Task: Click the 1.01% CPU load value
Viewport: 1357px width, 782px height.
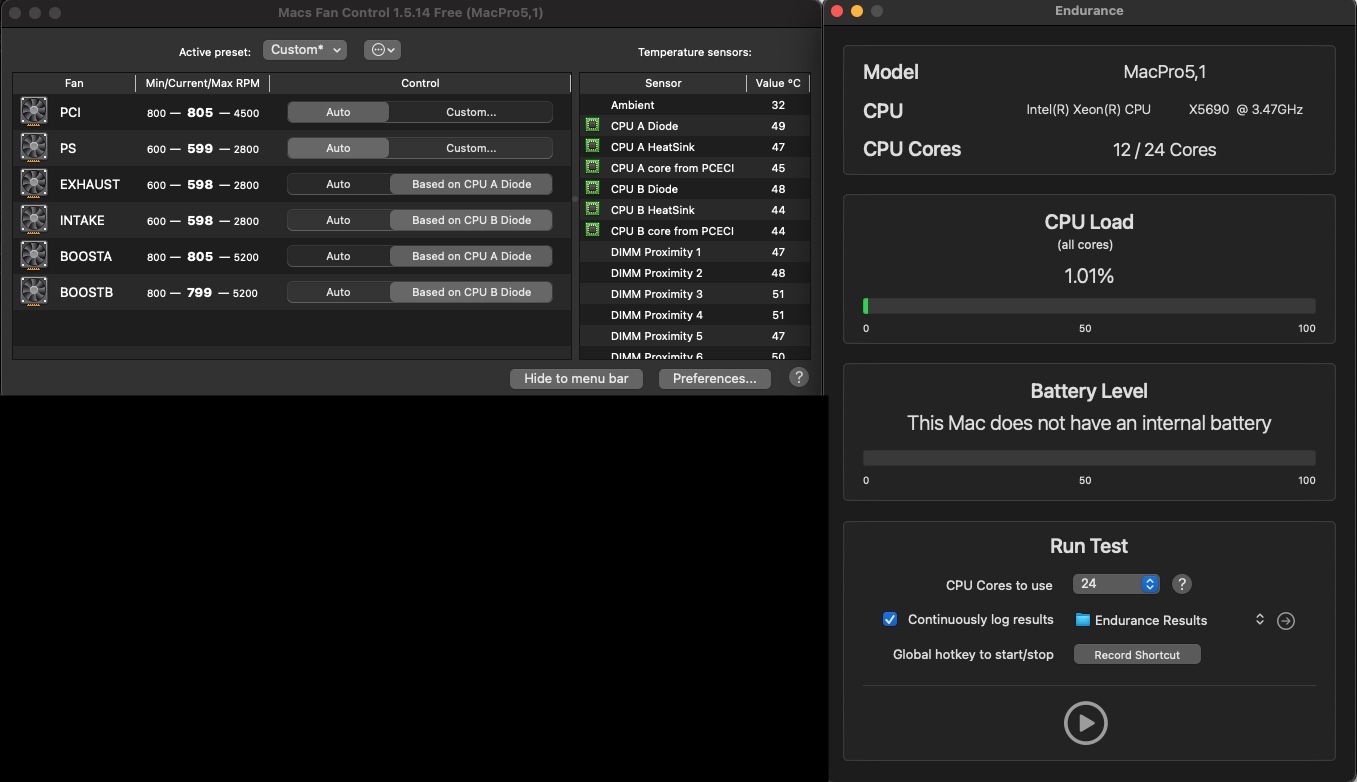Action: tap(1089, 276)
